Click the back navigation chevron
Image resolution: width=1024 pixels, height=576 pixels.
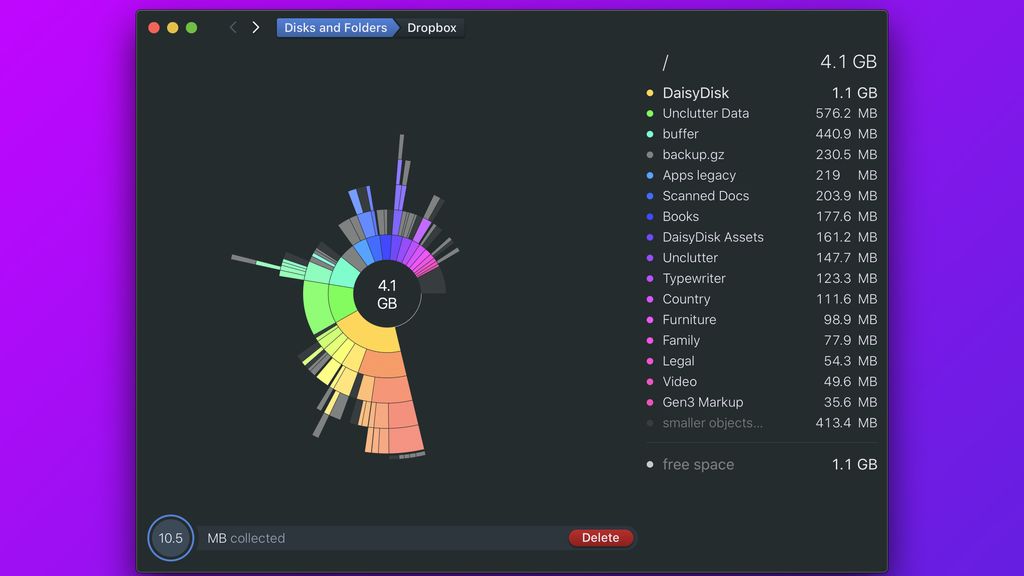(232, 27)
